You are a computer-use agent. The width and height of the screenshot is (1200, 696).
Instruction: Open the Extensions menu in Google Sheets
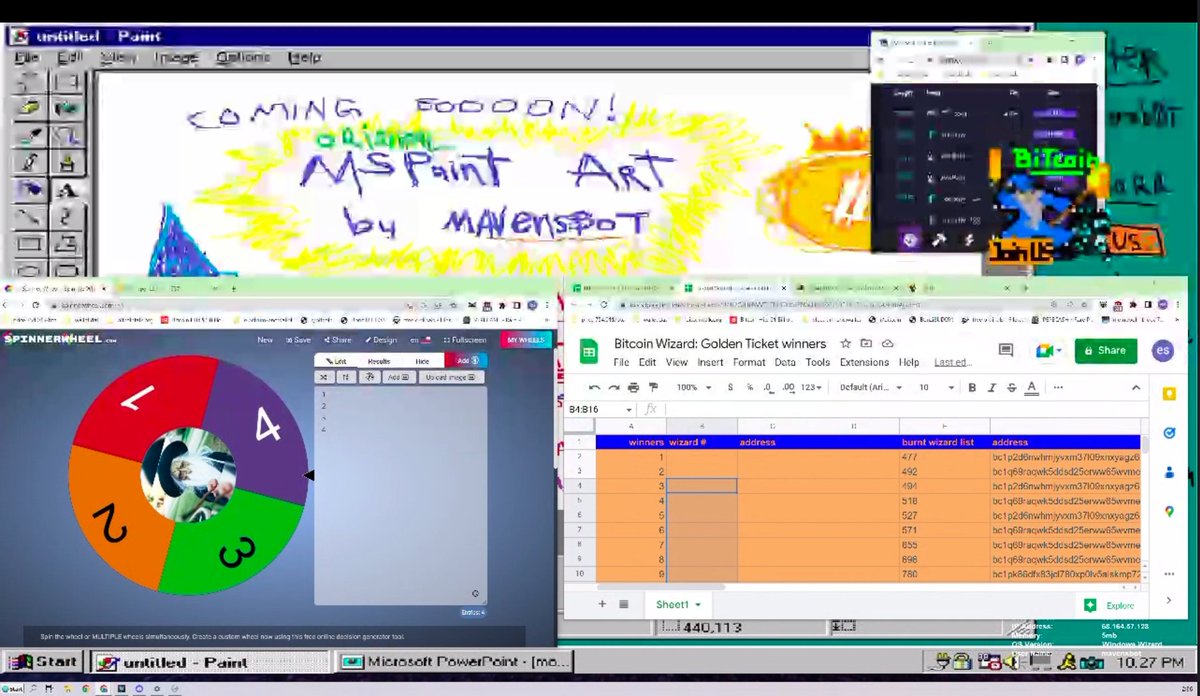pos(863,362)
